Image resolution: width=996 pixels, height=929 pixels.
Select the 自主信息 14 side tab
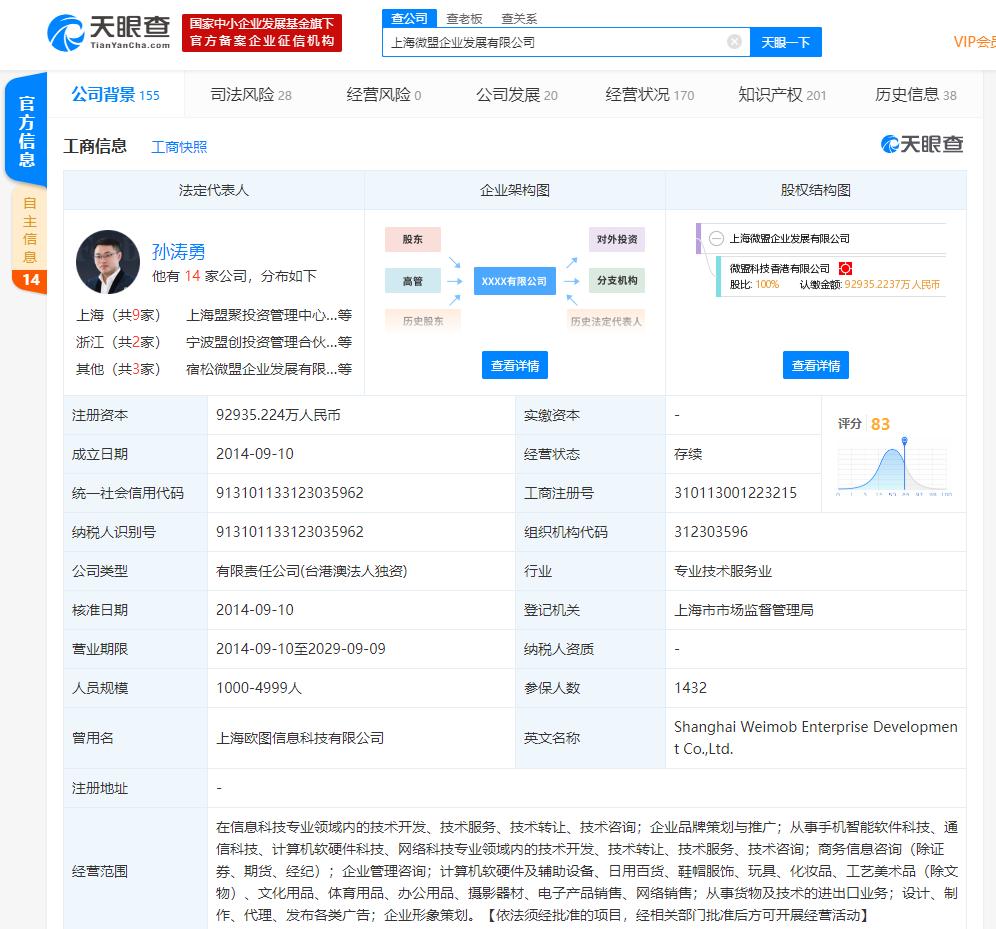tap(29, 241)
